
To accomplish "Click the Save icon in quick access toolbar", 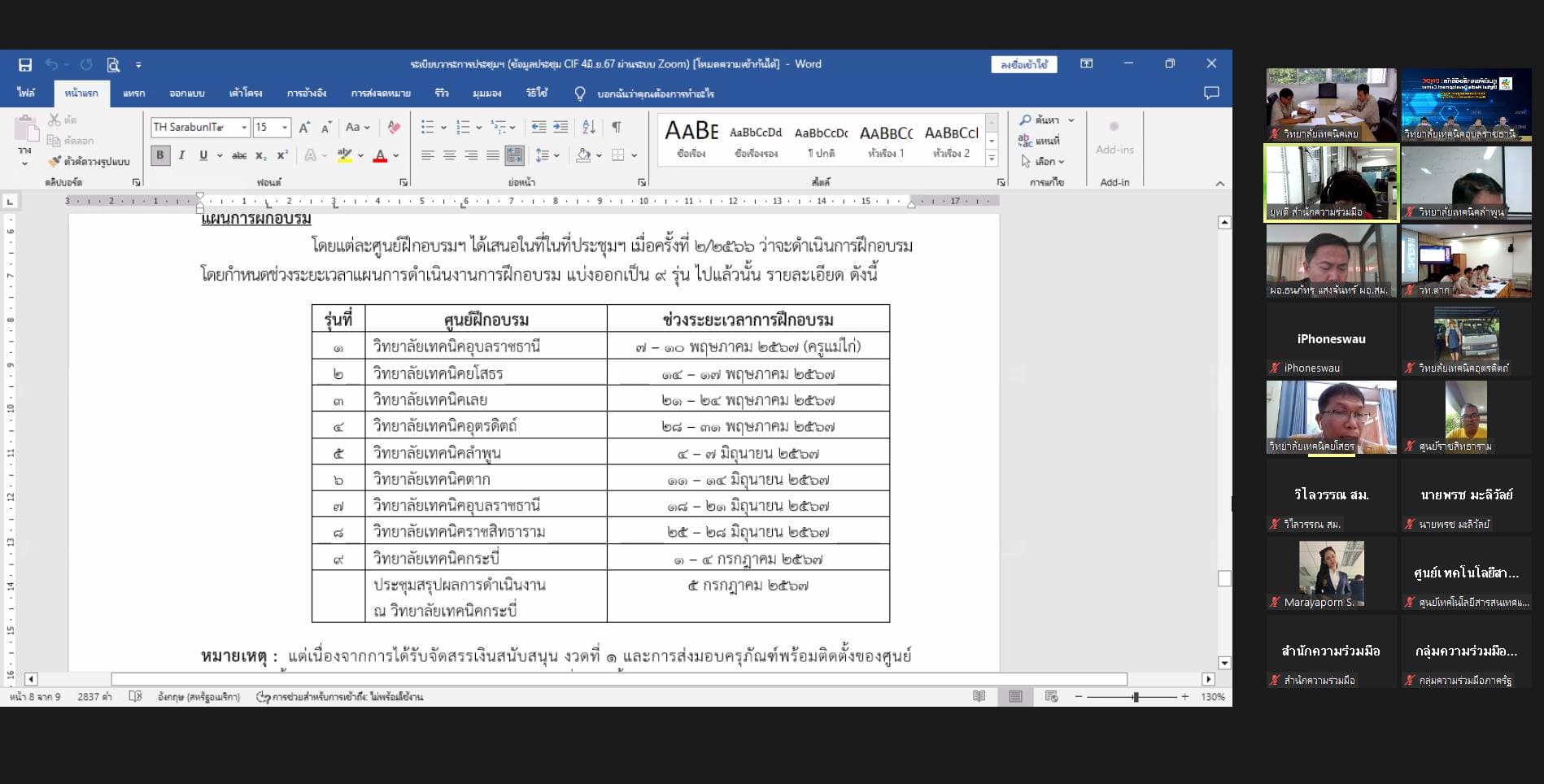I will coord(25,64).
